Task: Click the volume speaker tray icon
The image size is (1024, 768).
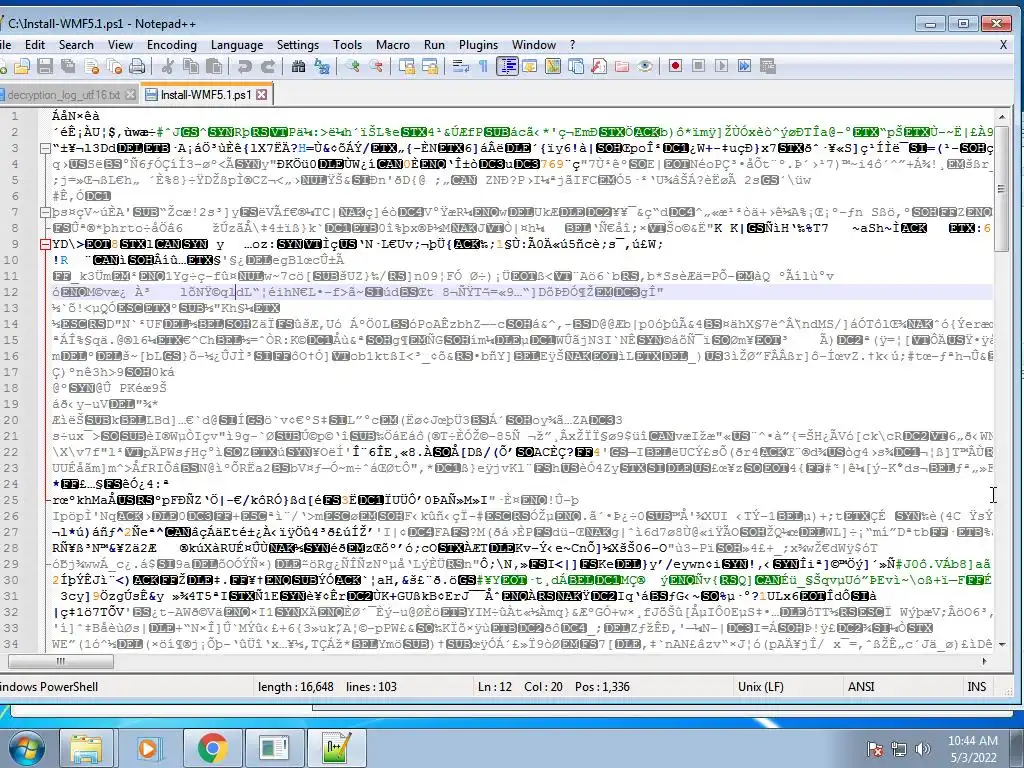Action: pos(922,748)
